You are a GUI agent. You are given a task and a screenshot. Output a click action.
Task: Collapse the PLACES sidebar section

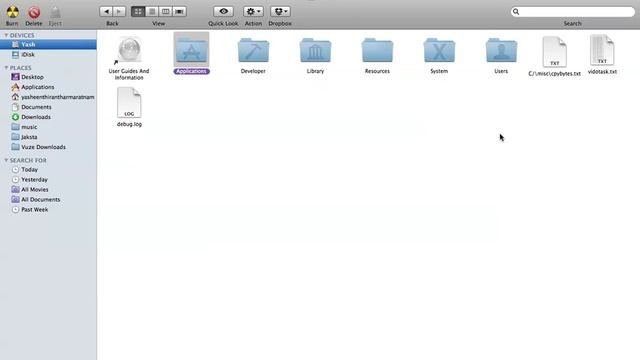[6, 68]
